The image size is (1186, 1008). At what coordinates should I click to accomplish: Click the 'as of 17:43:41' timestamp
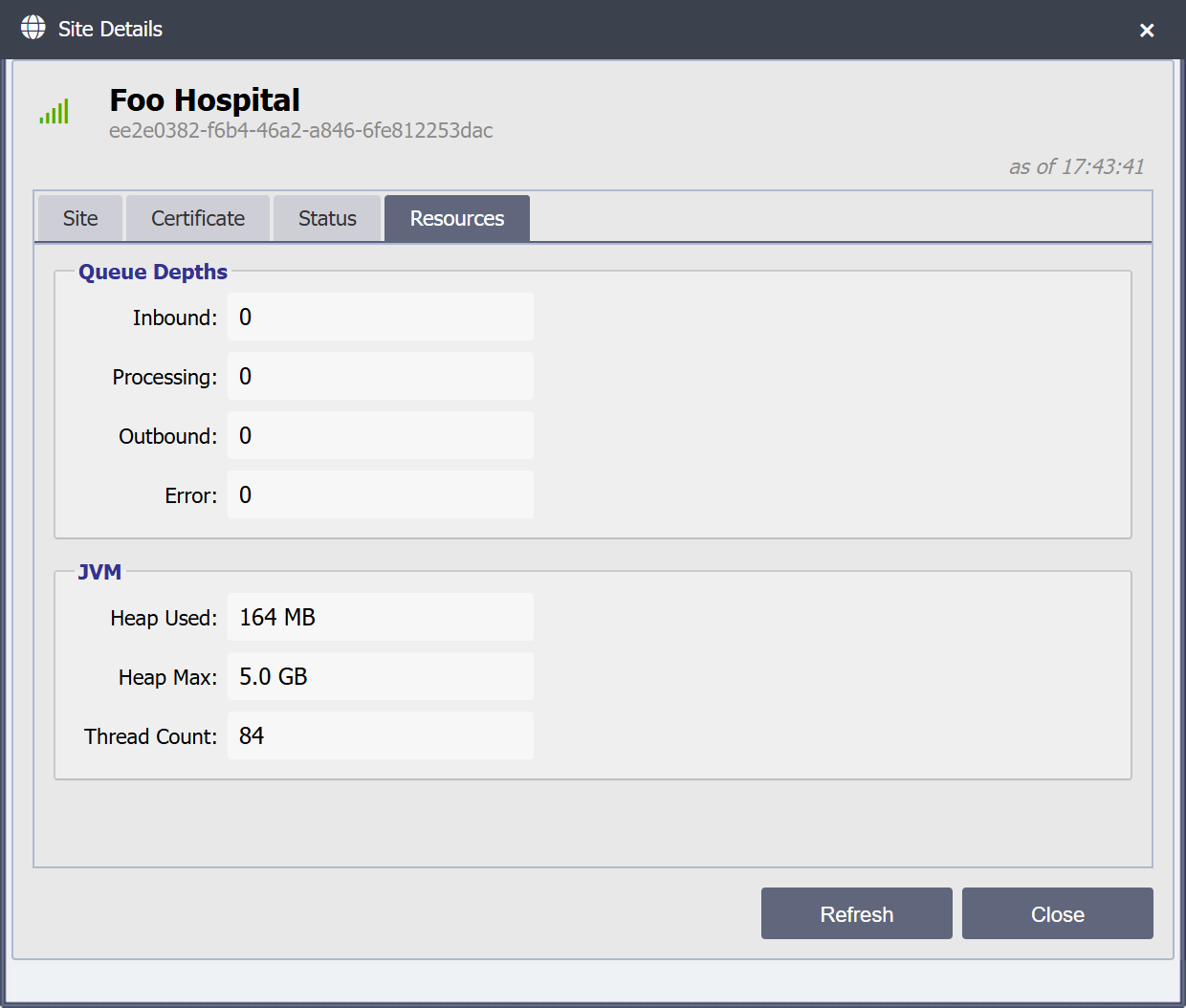coord(1077,166)
